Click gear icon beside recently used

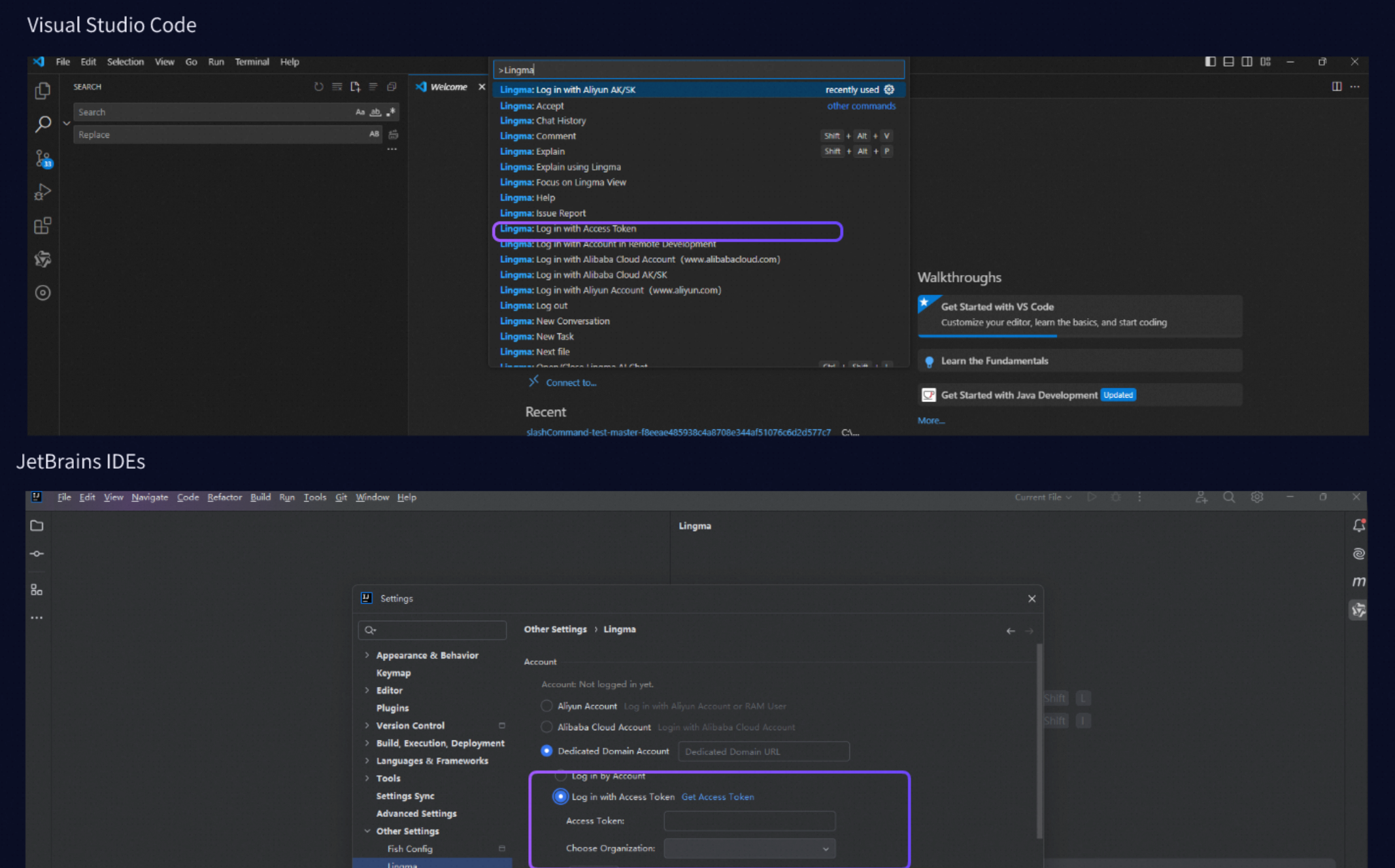[x=889, y=90]
